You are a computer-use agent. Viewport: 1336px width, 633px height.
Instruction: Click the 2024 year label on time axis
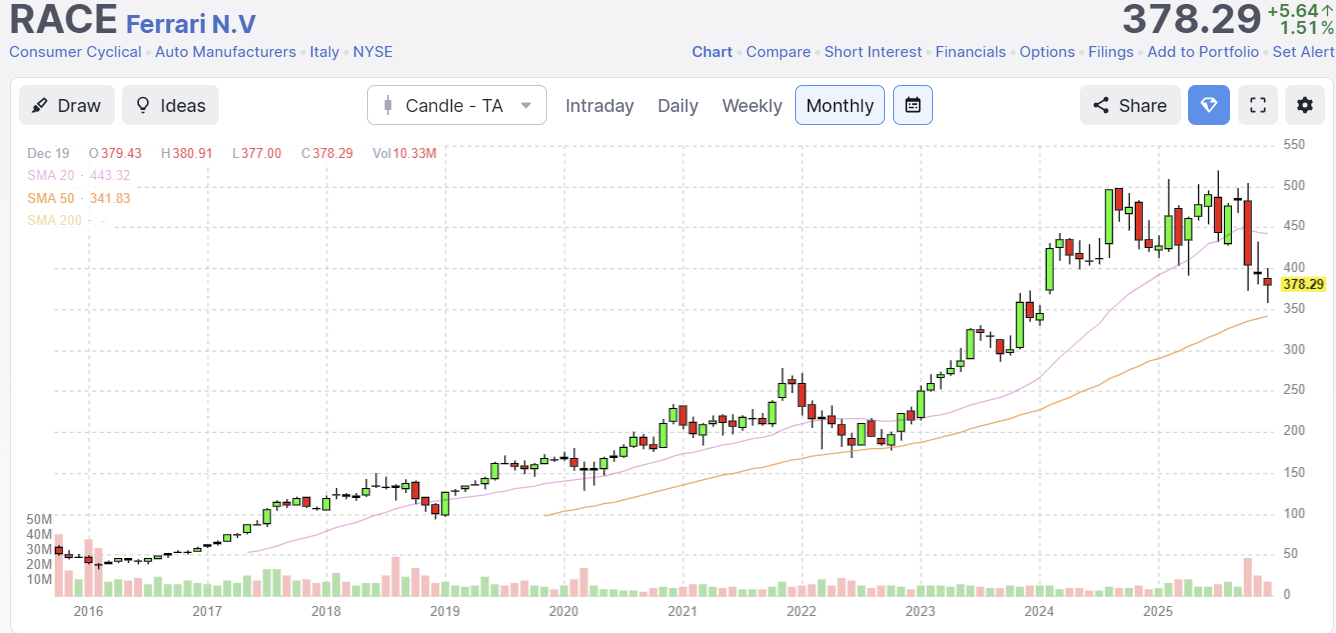coord(1039,611)
